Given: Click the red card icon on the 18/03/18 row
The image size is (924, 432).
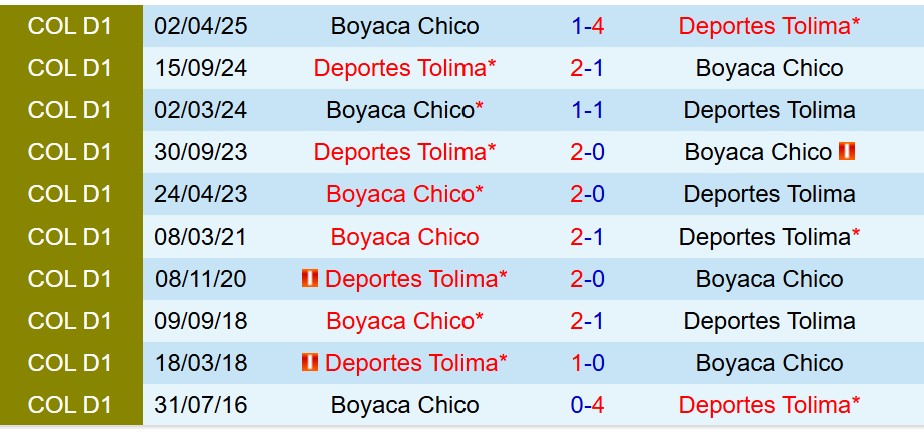Looking at the screenshot, I should click(310, 363).
